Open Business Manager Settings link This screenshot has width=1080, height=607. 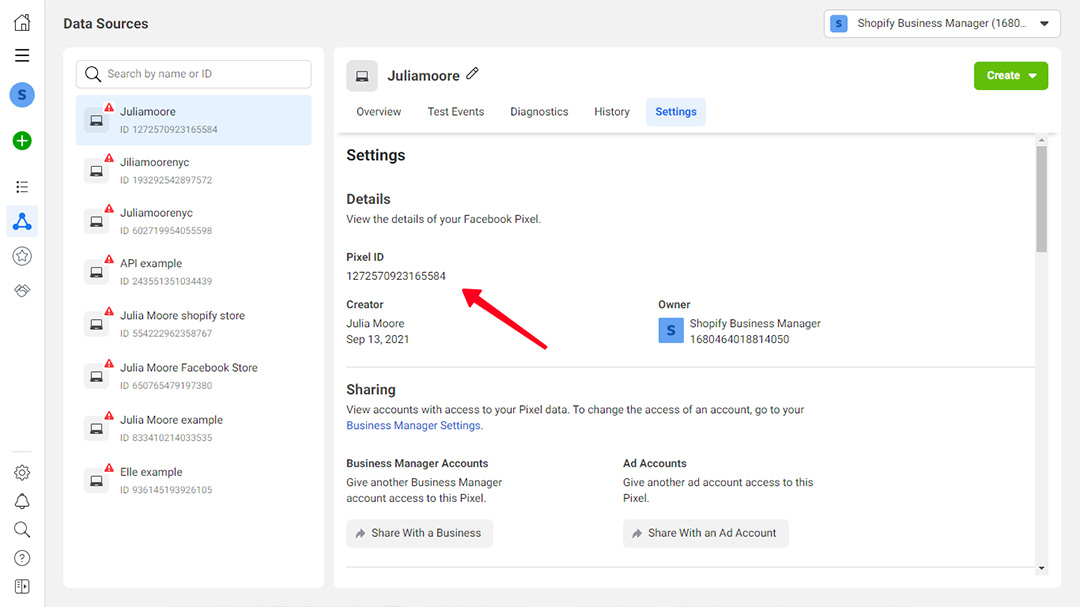point(413,426)
